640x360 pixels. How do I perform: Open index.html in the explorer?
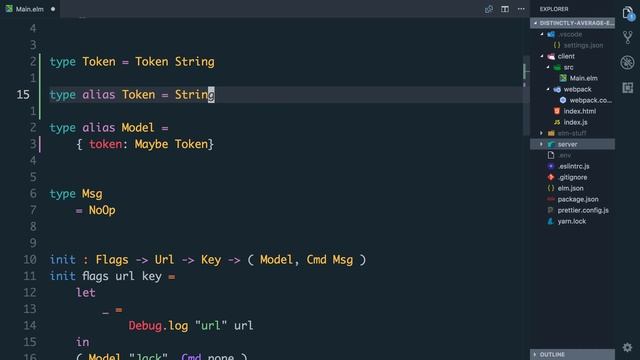click(580, 111)
